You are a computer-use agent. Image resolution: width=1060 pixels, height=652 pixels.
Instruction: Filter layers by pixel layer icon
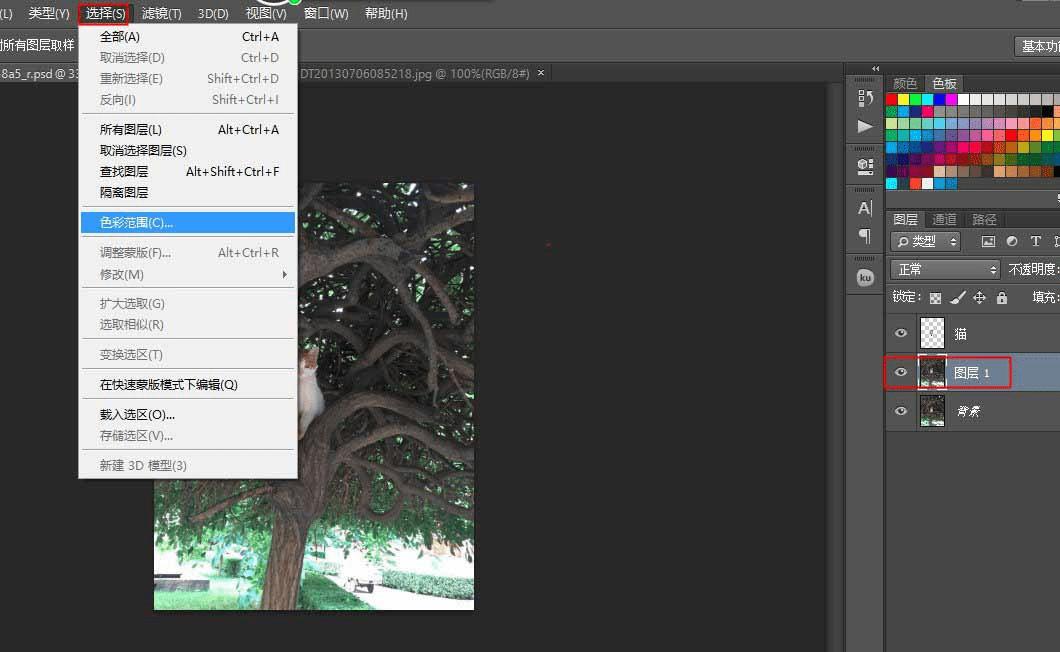tap(988, 241)
